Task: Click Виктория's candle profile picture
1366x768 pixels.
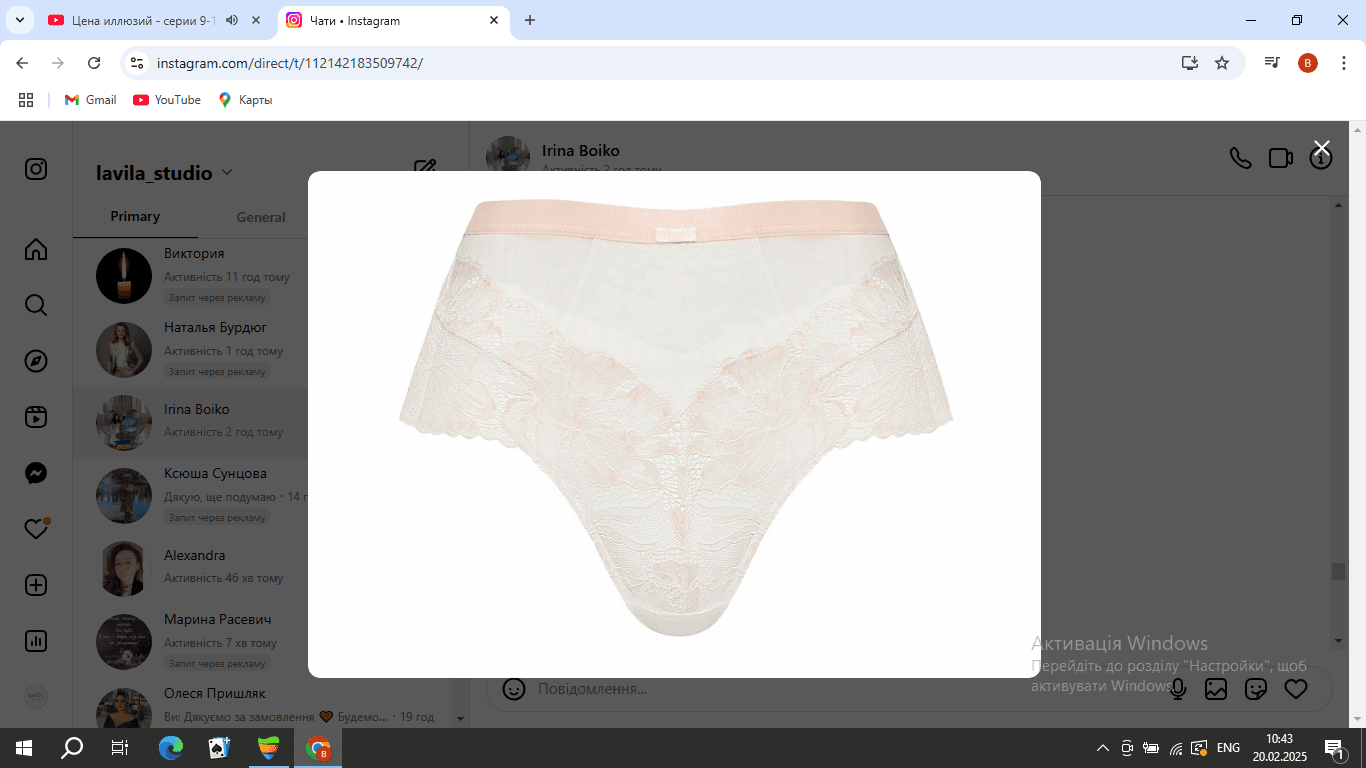Action: point(124,276)
